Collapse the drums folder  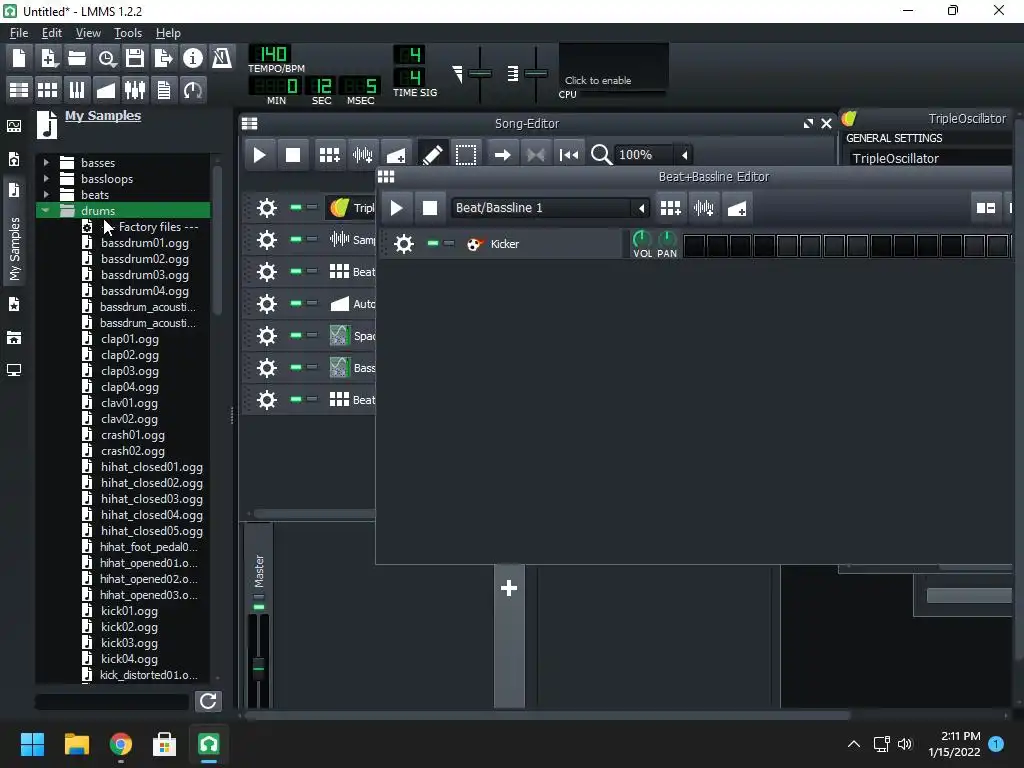click(46, 210)
